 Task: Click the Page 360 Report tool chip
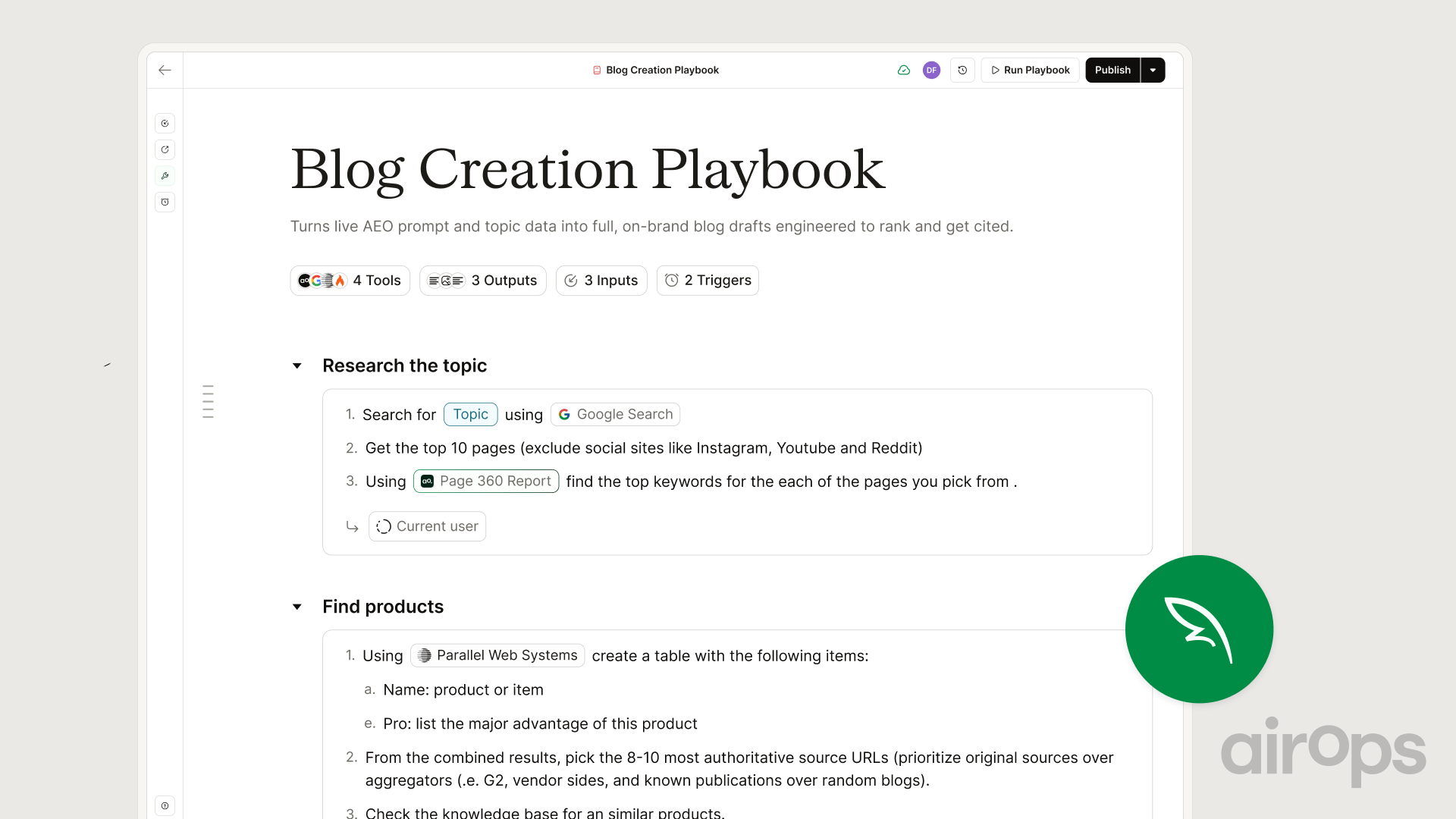coord(486,482)
